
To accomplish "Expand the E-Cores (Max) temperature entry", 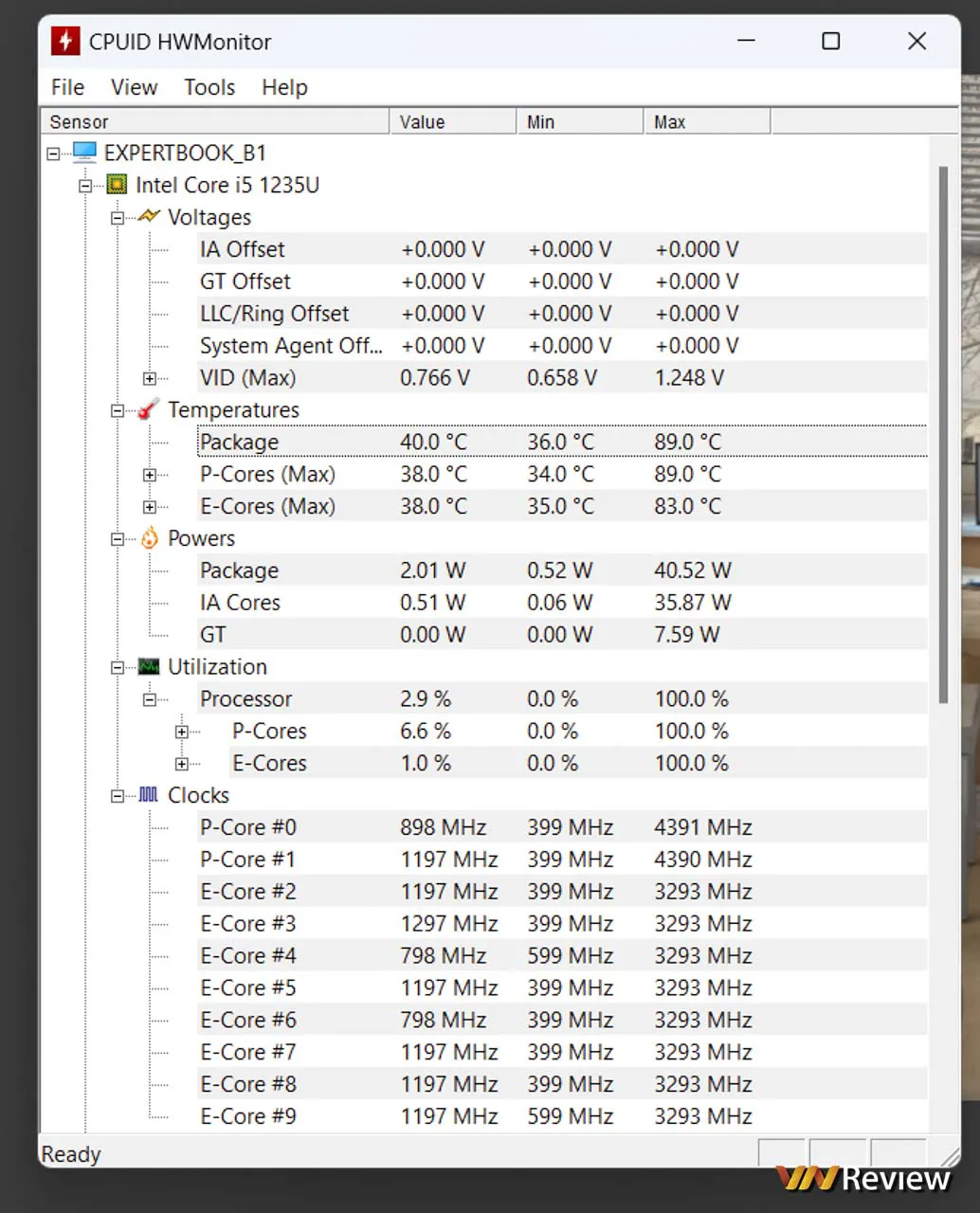I will pos(149,507).
